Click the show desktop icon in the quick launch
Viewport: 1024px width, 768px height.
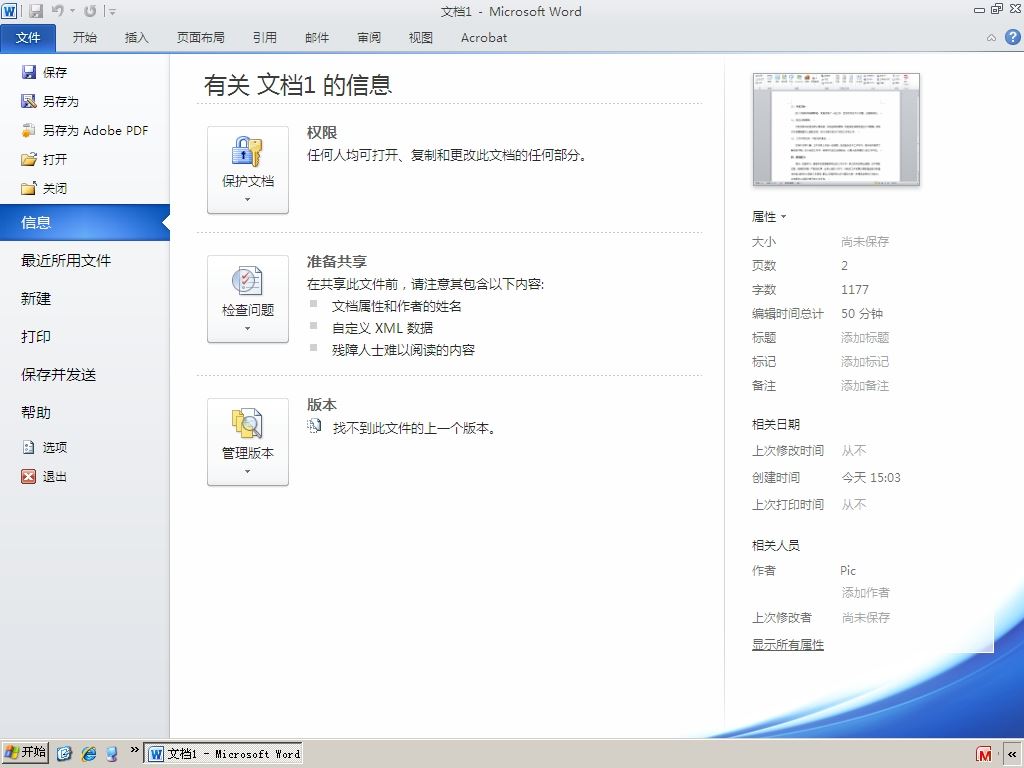112,754
